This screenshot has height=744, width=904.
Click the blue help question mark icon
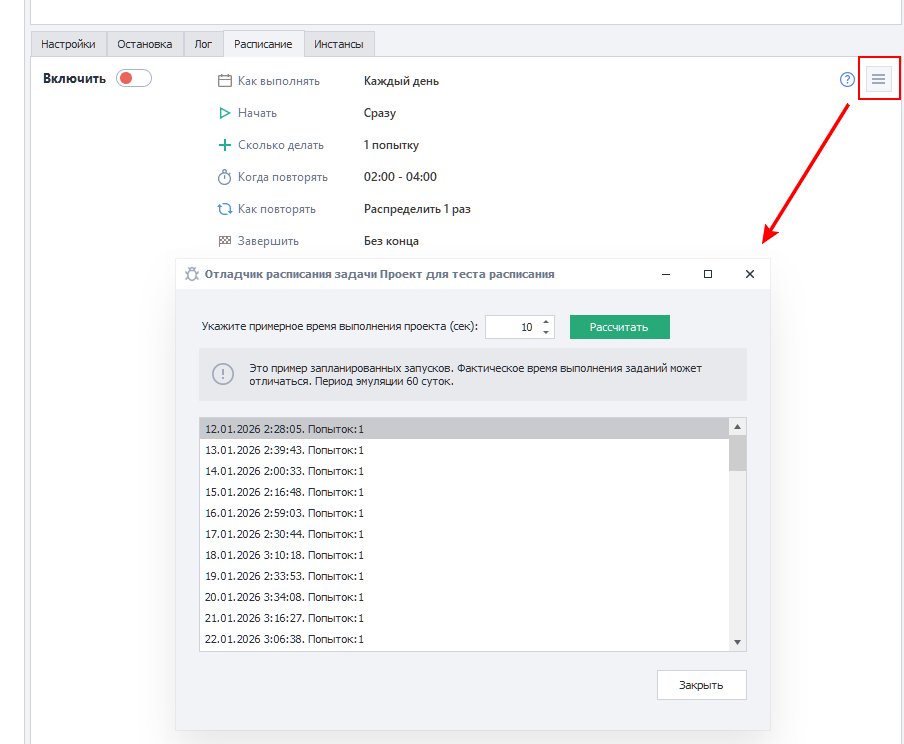pos(847,80)
